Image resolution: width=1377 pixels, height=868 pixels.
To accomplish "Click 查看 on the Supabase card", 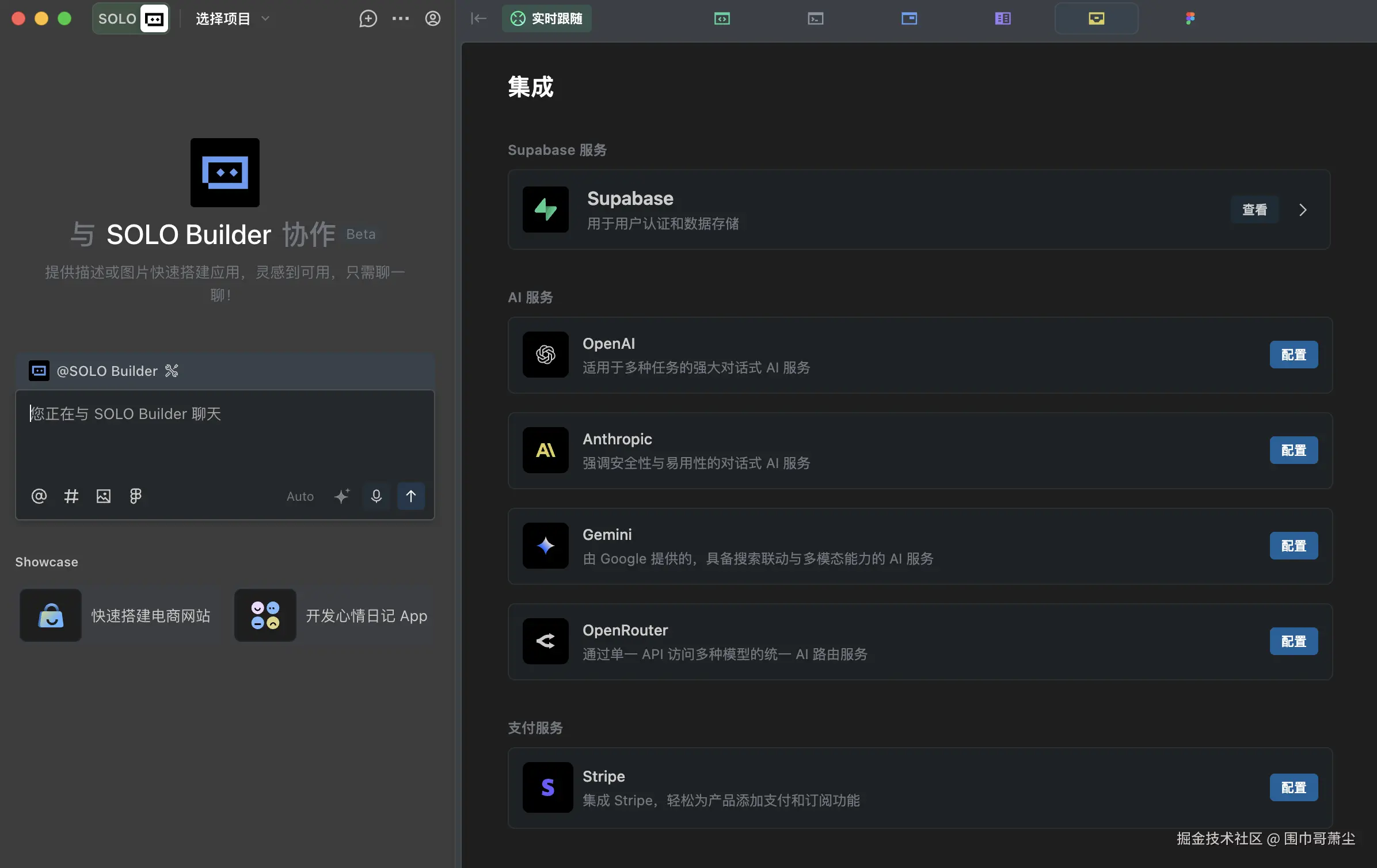I will 1255,210.
